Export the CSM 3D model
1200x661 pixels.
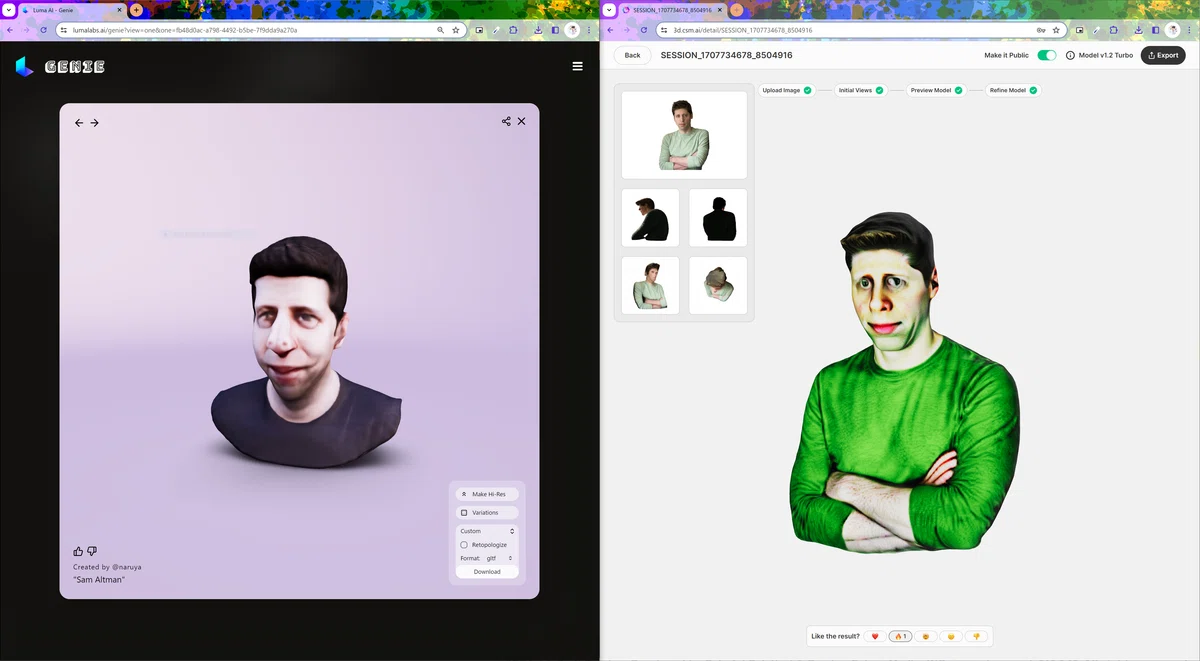[x=1163, y=55]
